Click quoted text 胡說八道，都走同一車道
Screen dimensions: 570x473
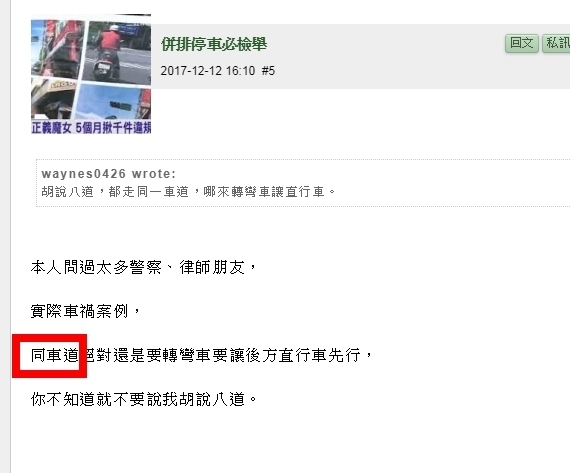point(115,192)
